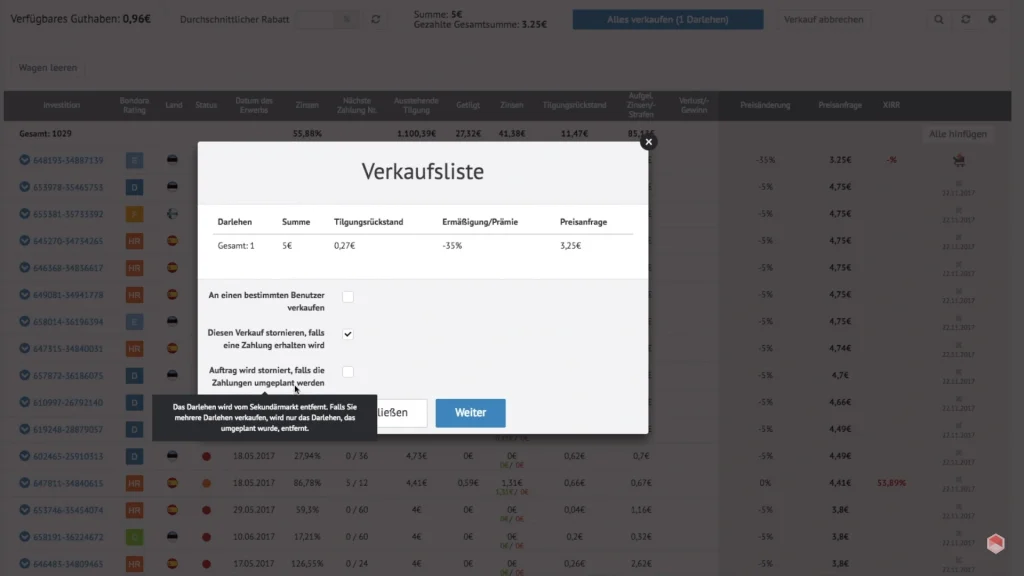Tick 'Auftrag wird storniert' rescheduled payments checkbox

[348, 372]
